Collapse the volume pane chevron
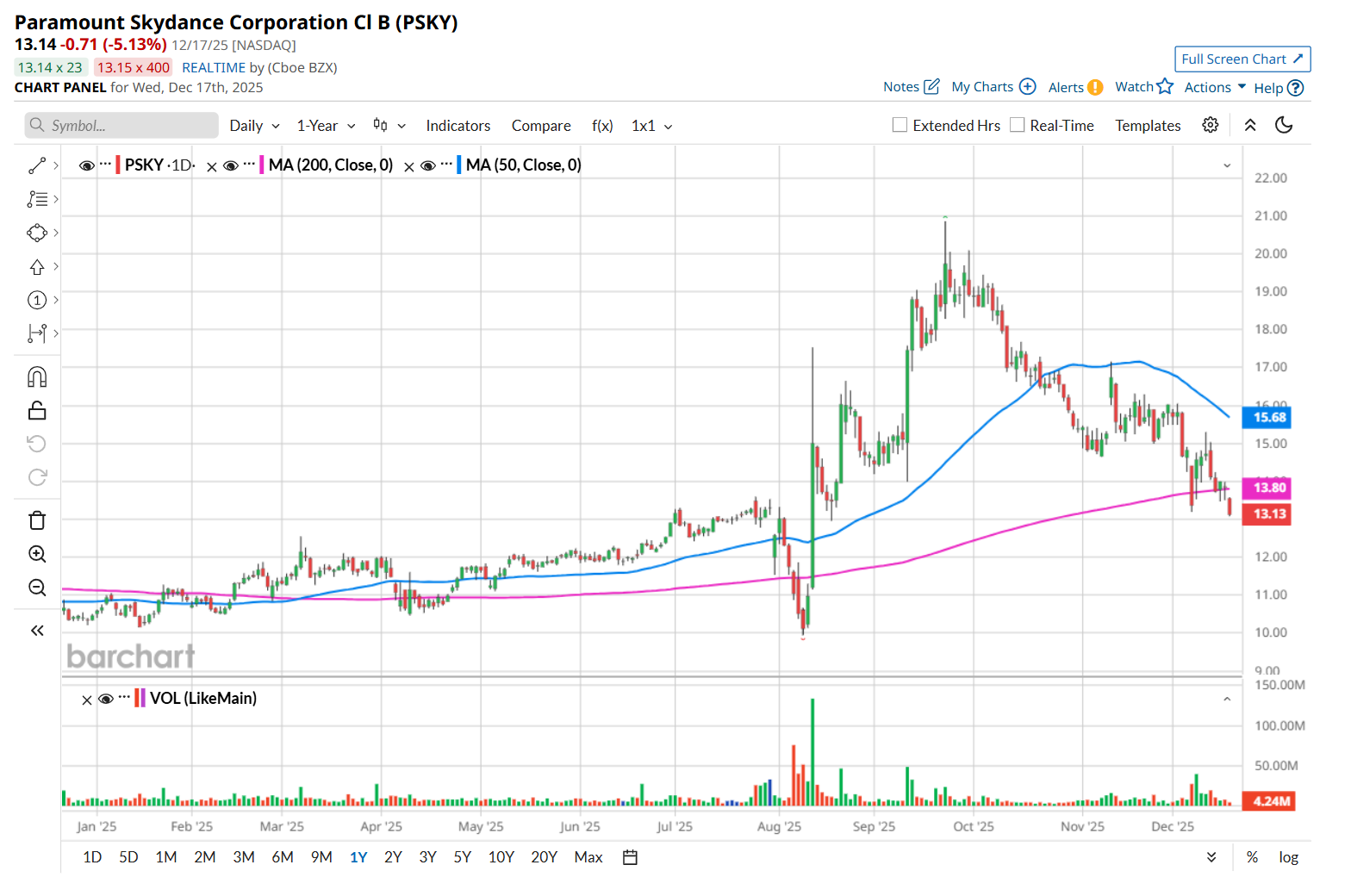This screenshot has height=896, width=1351. pyautogui.click(x=1227, y=699)
